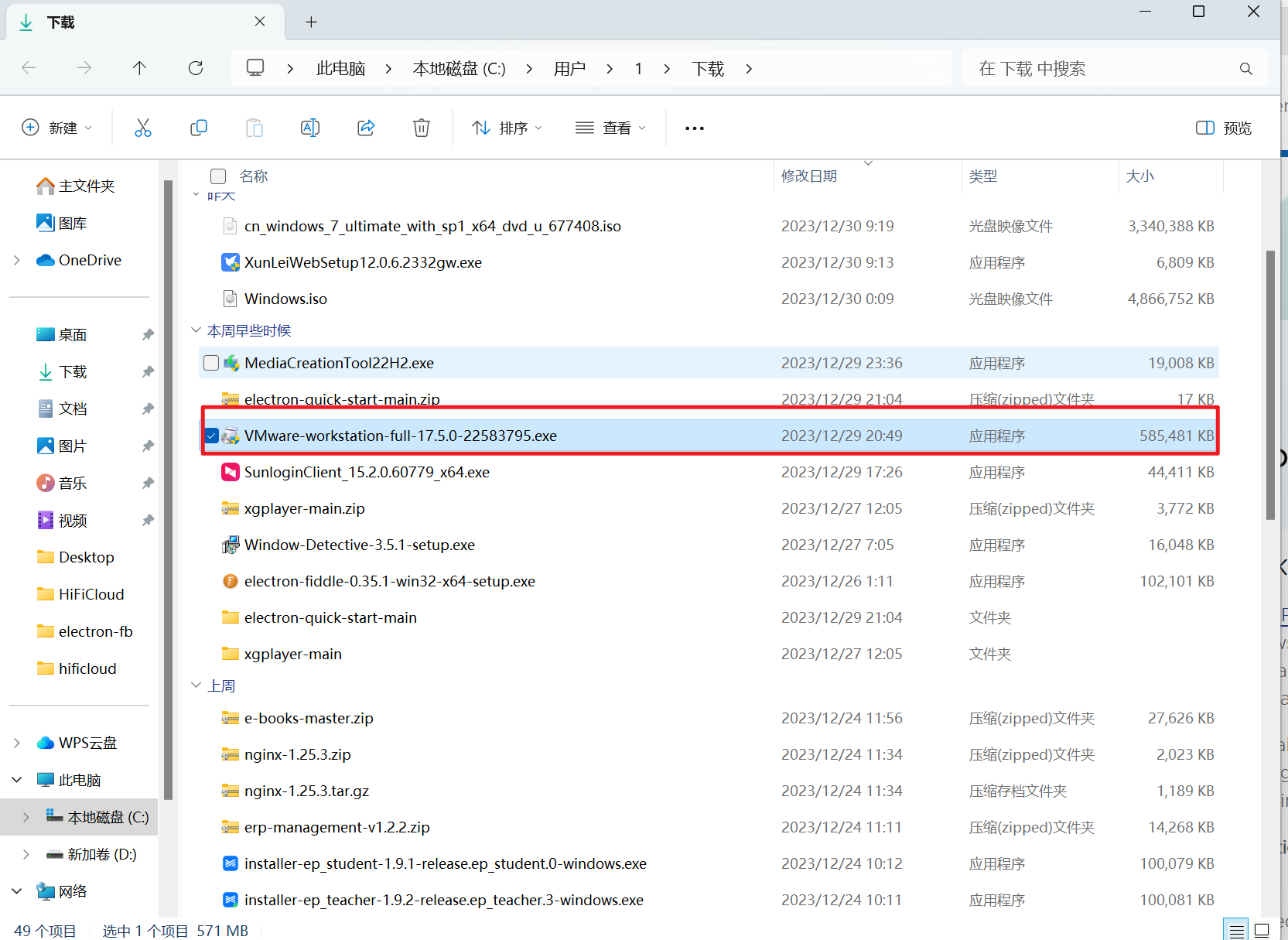Screen dimensions: 1288x940
Task: Go forward with the right arrow
Action: (84, 68)
